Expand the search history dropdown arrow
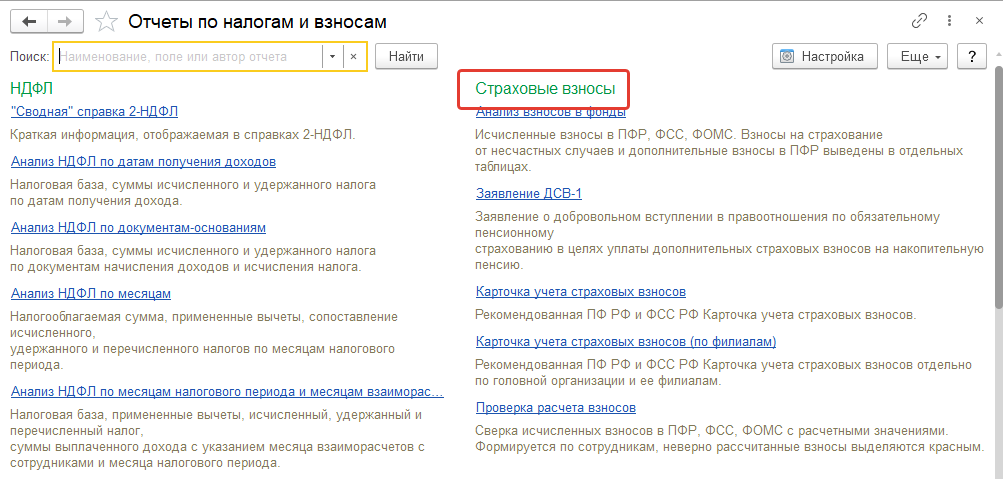Viewport: 1003px width, 479px height. [332, 56]
